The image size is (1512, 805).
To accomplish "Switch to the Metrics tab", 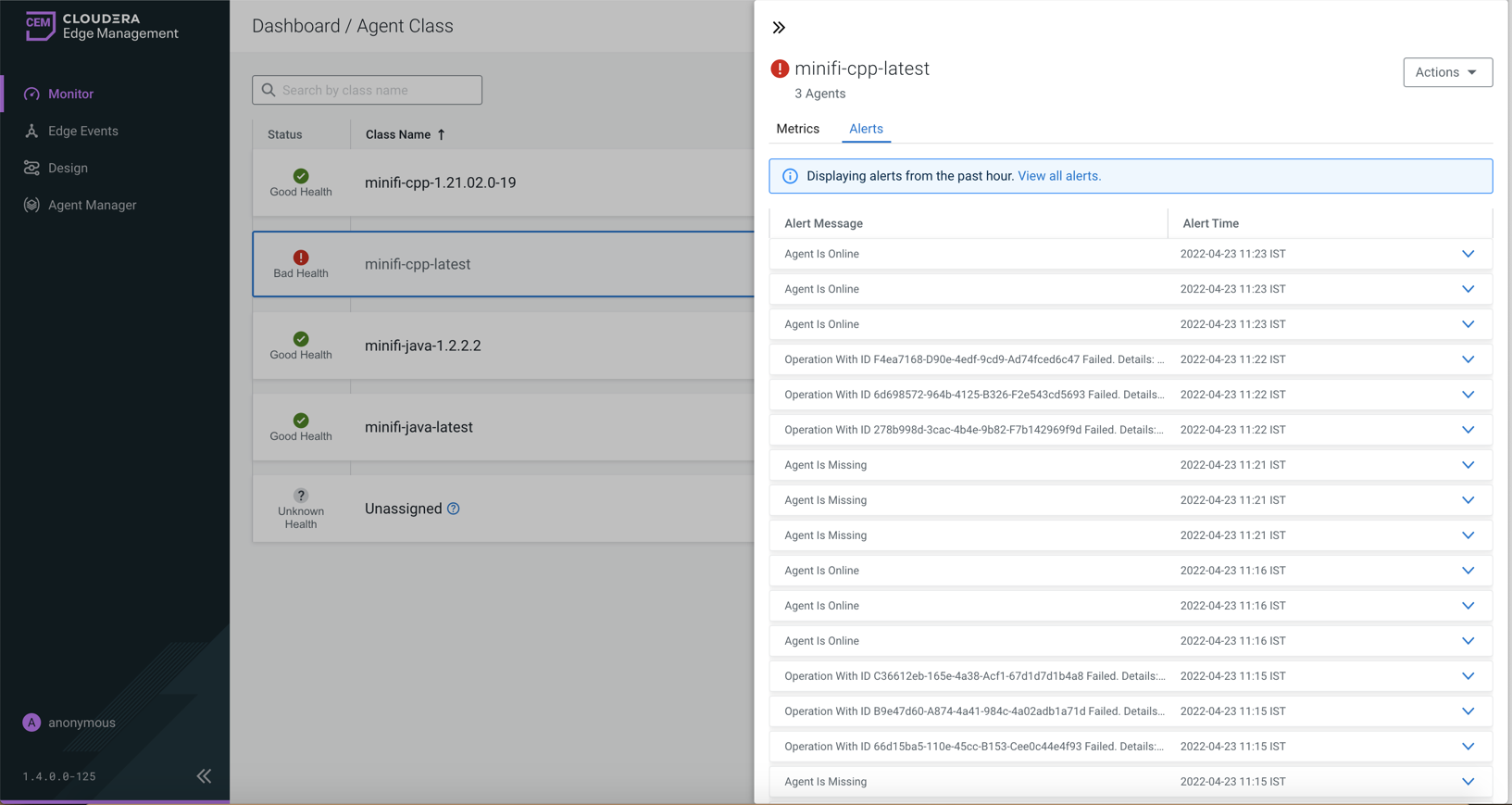I will 797,129.
